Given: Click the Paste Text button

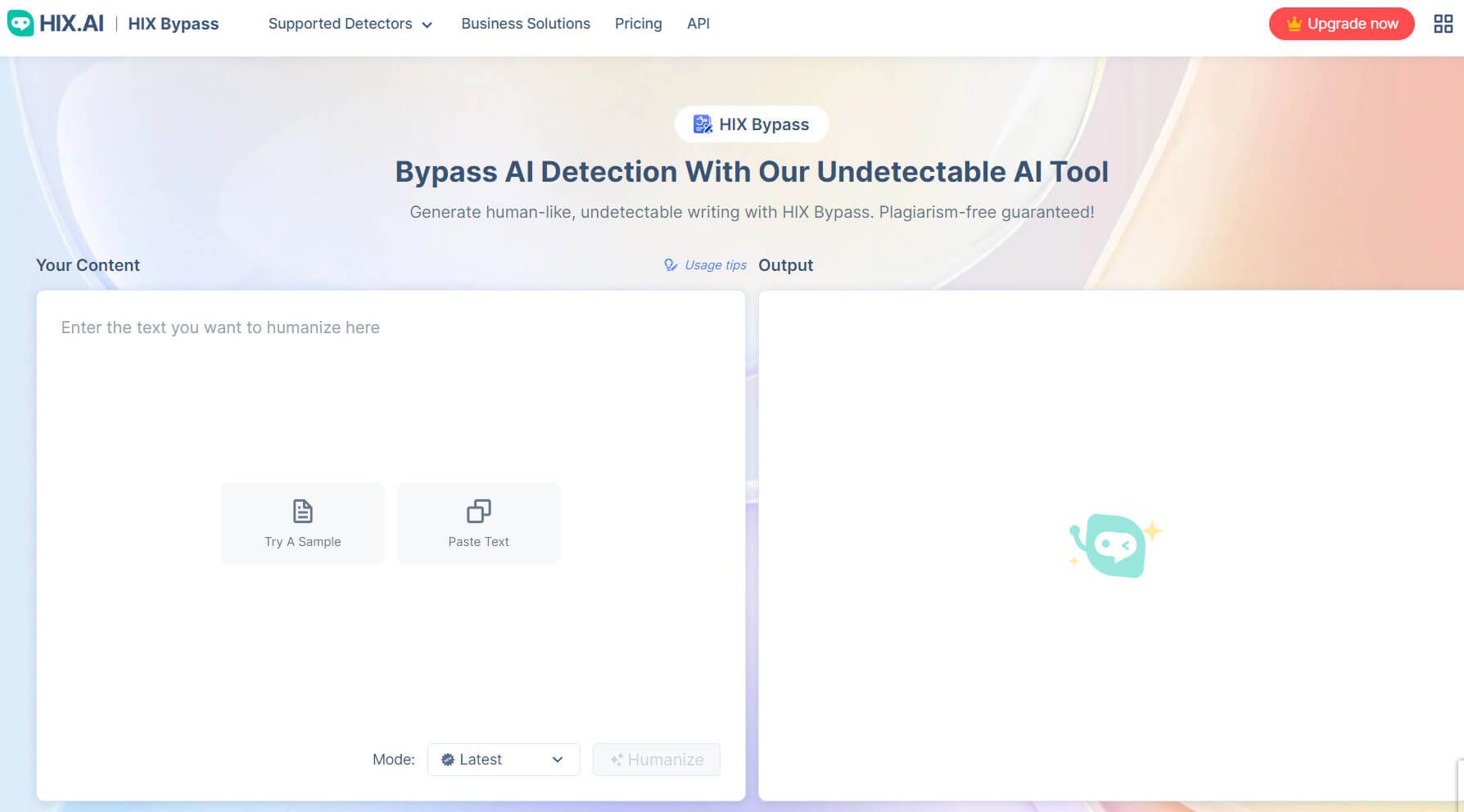Looking at the screenshot, I should (479, 523).
